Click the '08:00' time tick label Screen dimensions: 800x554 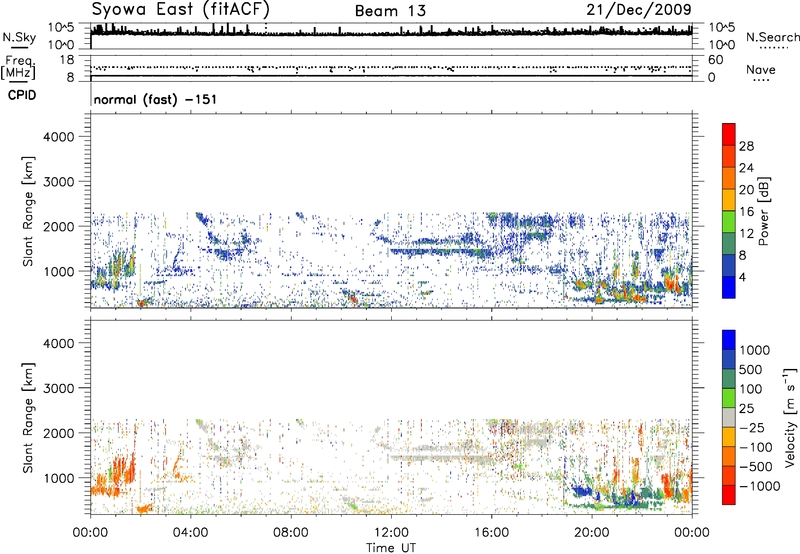tap(291, 533)
